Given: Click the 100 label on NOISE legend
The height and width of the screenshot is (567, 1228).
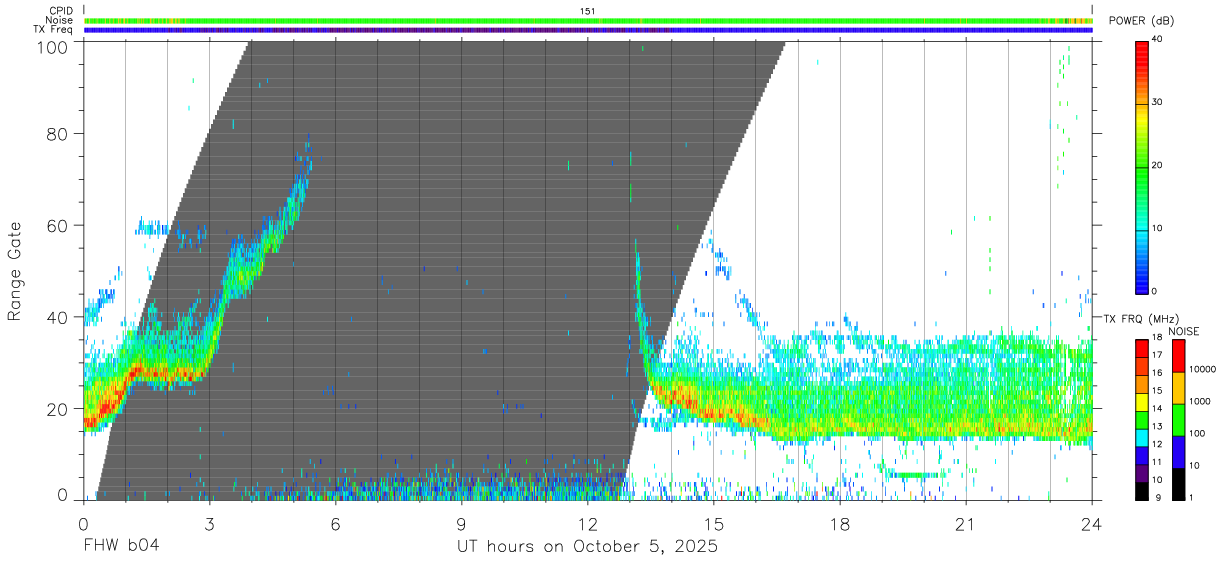Looking at the screenshot, I should pyautogui.click(x=1196, y=434).
